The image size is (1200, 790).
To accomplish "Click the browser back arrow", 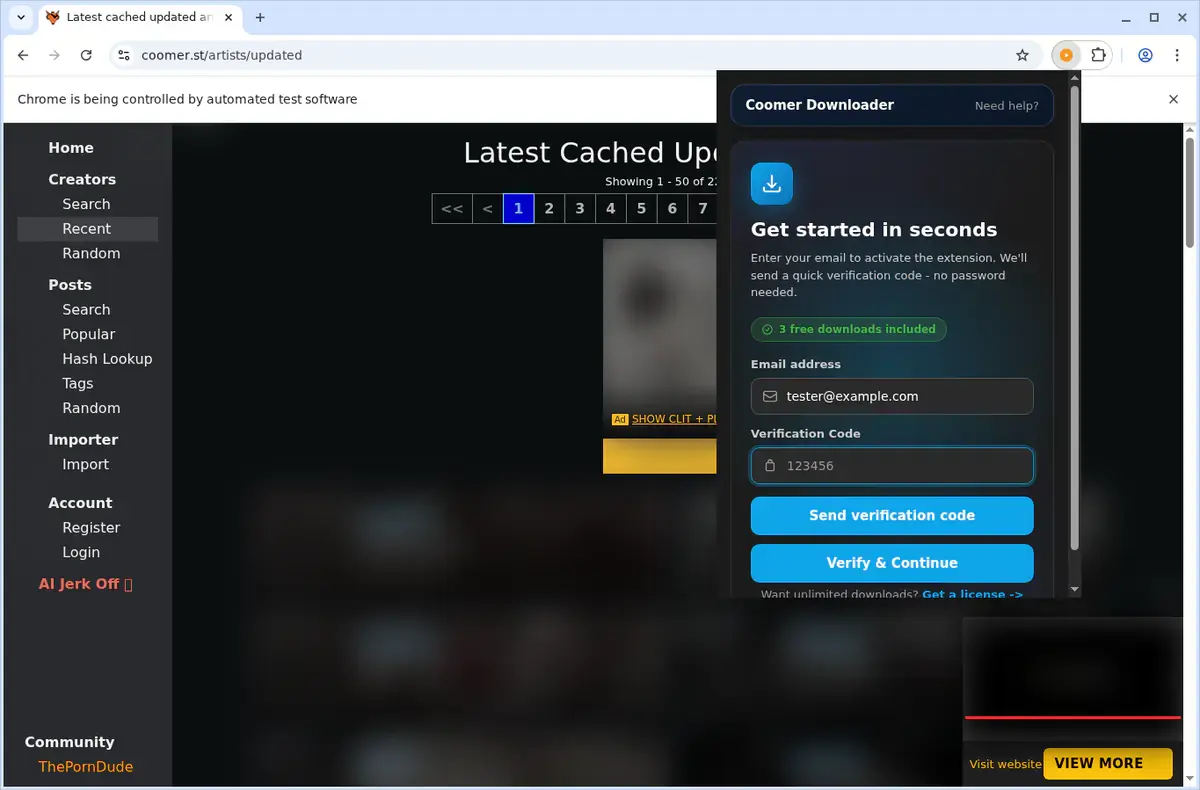I will [x=23, y=55].
